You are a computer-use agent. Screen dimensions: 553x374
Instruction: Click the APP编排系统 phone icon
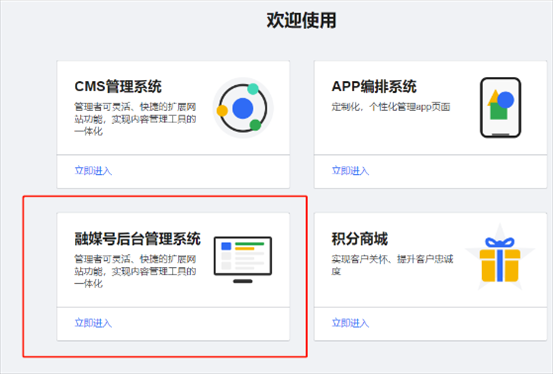(500, 108)
